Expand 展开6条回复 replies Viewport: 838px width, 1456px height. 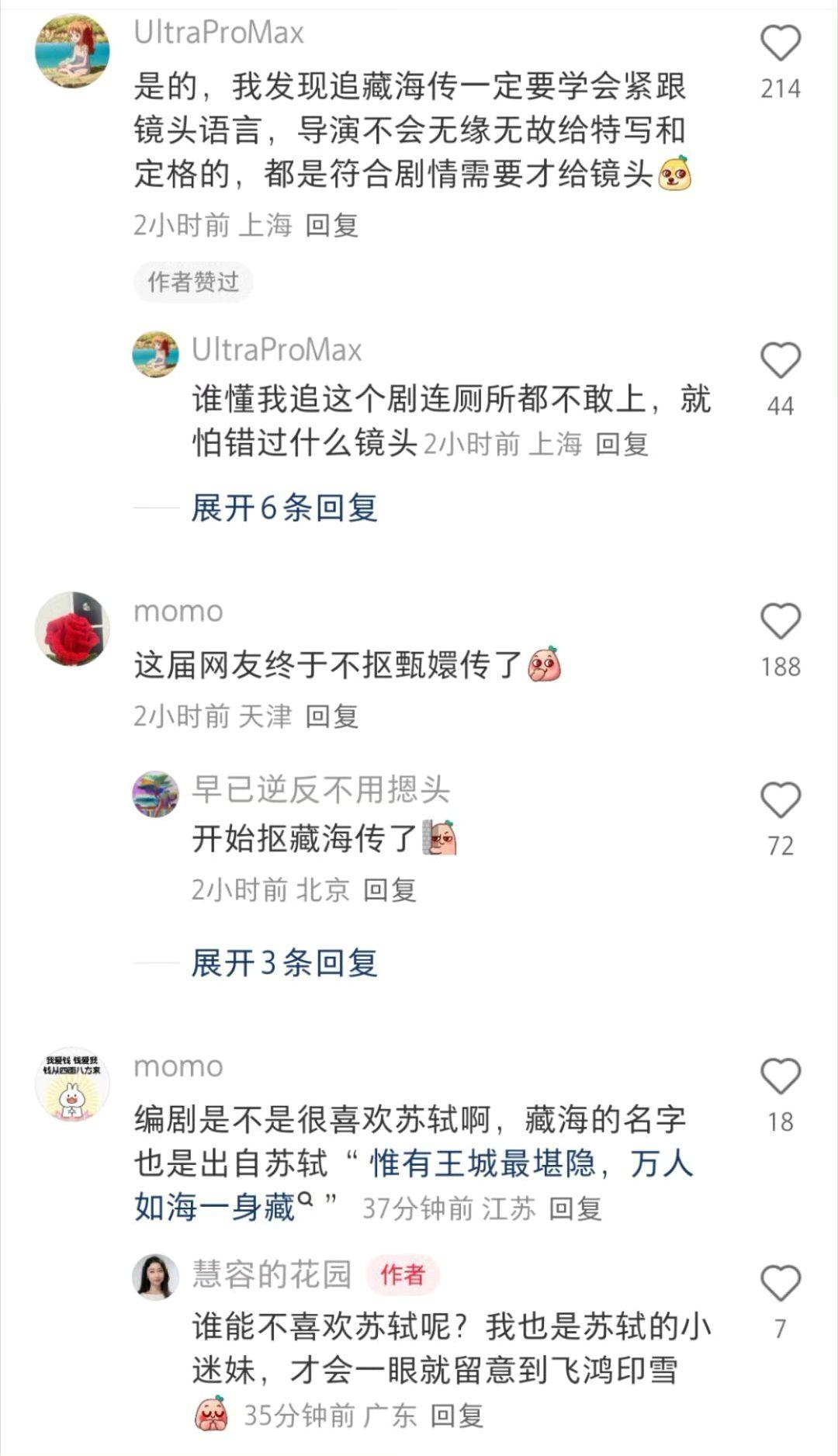[x=284, y=508]
